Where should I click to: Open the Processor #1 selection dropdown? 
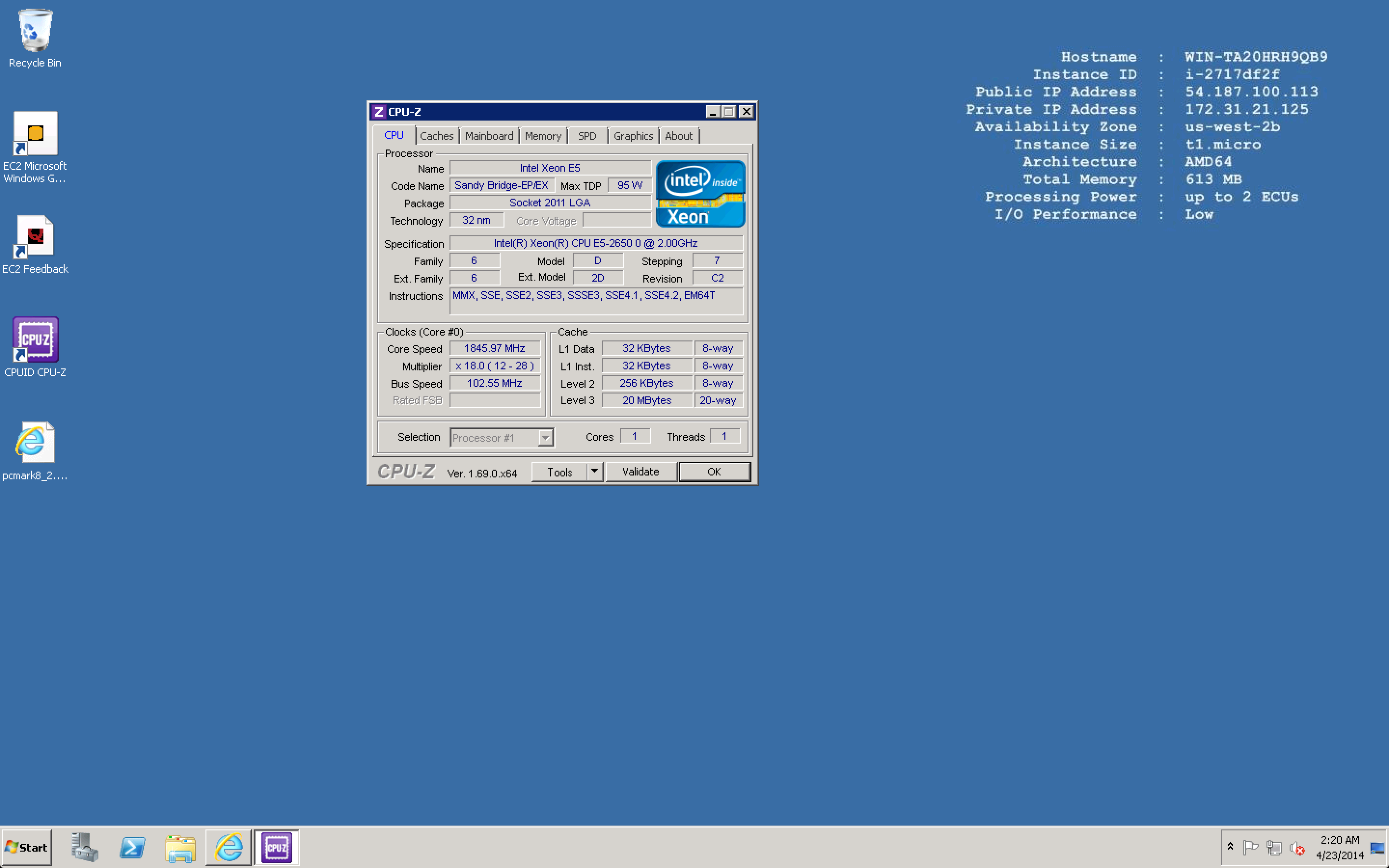545,438
